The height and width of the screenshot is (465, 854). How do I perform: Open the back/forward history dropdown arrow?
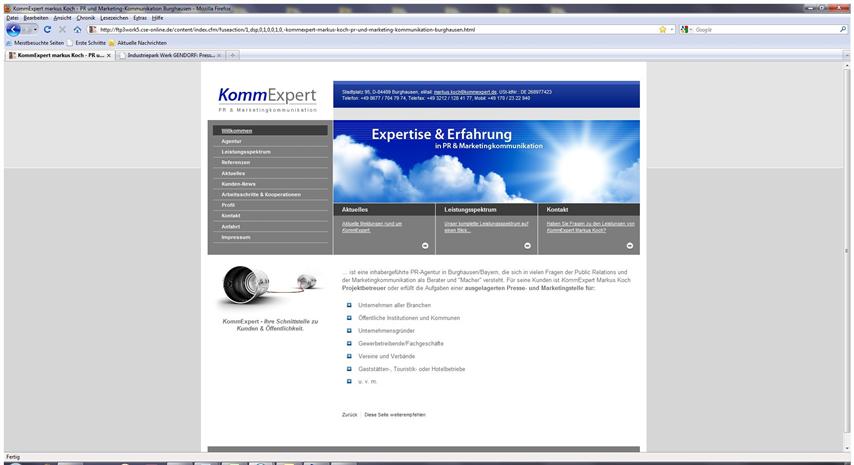tap(35, 29)
